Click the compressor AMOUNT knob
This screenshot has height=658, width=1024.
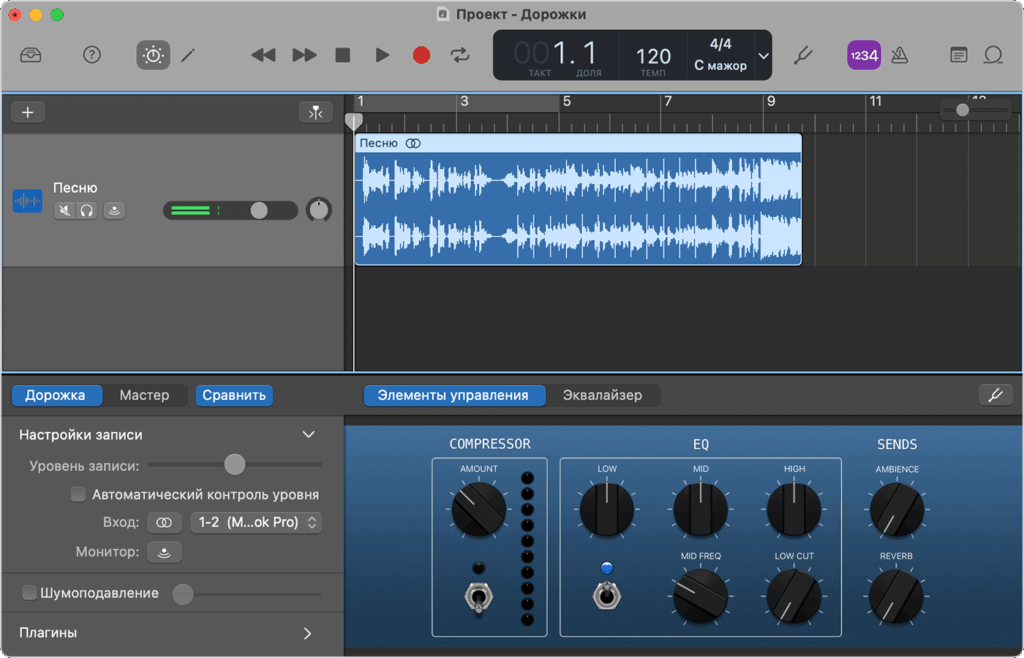pos(479,509)
